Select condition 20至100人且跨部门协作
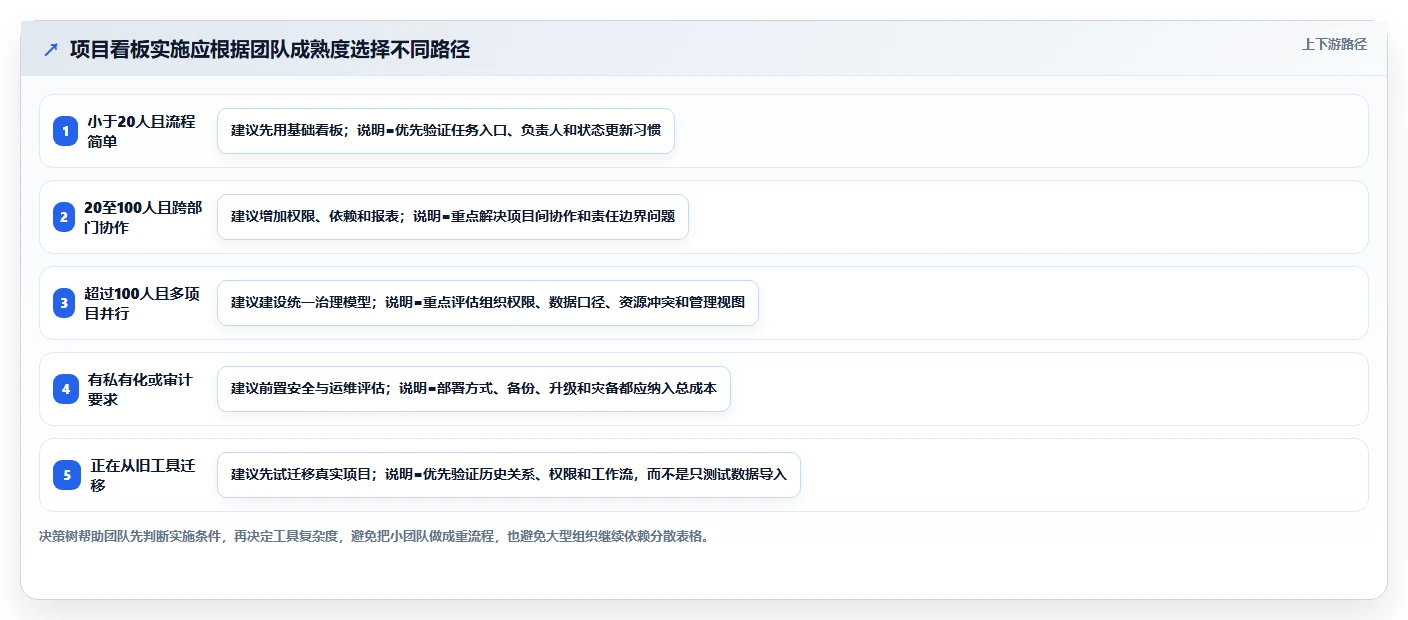 pos(143,217)
